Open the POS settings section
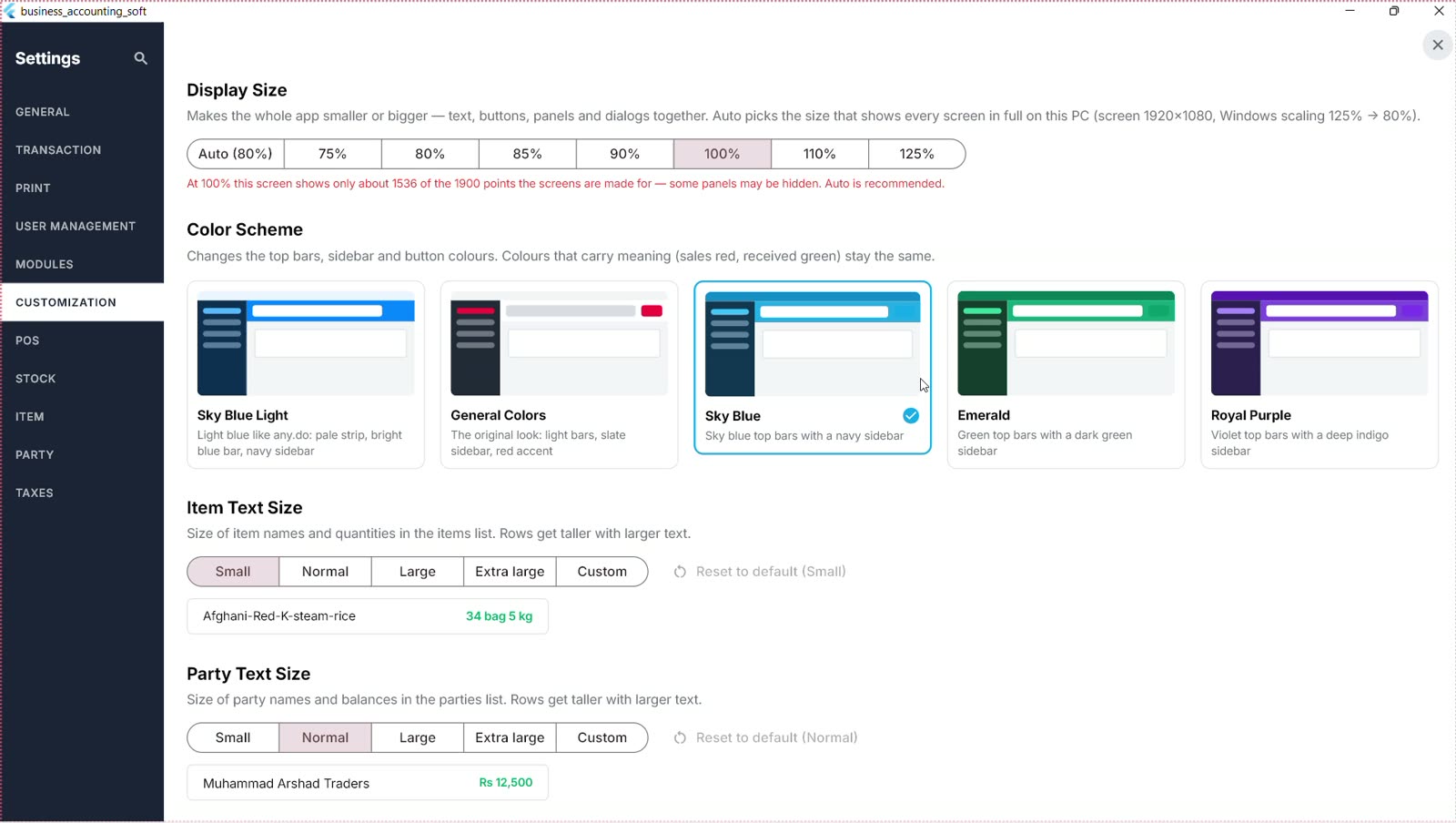The image size is (1456, 823). [x=82, y=340]
